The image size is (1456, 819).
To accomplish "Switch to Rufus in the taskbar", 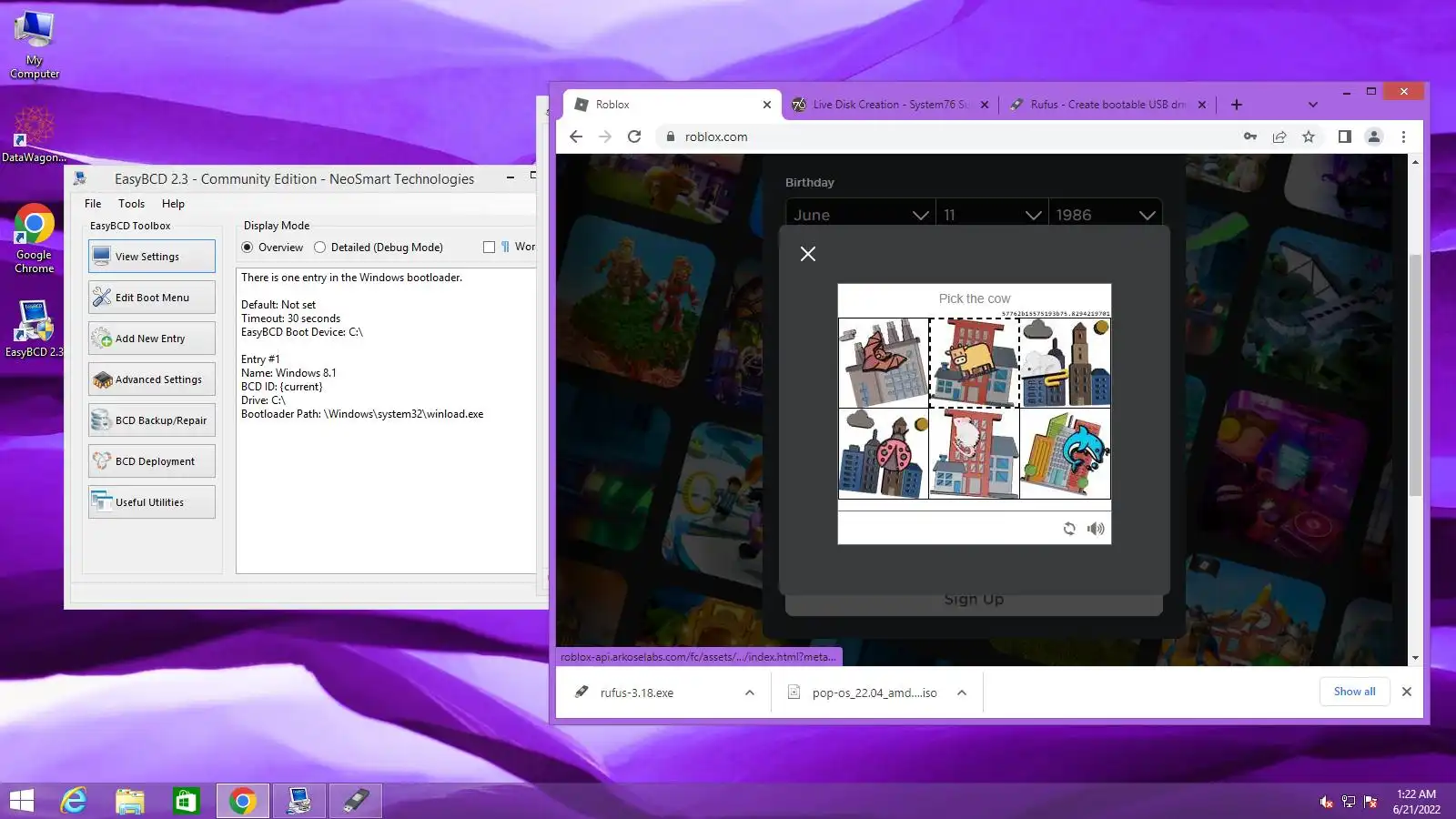I will point(355,801).
